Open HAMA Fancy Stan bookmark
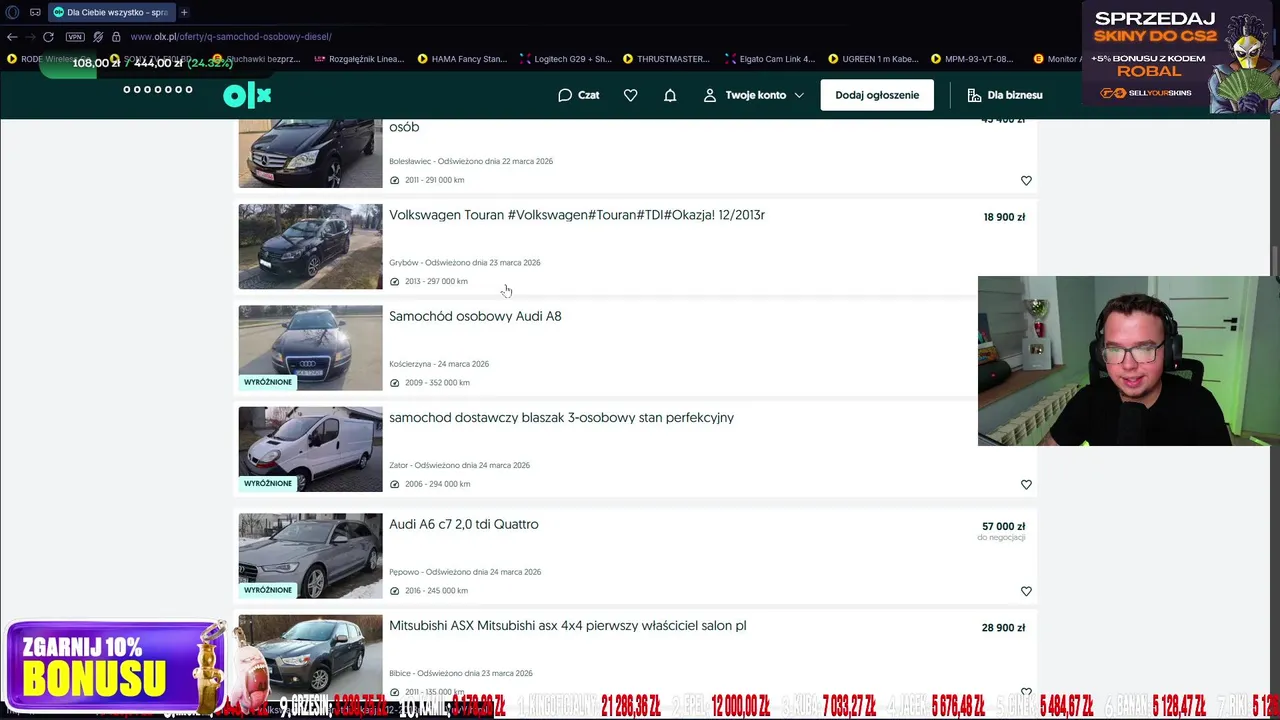This screenshot has width=1280, height=720. tap(462, 59)
